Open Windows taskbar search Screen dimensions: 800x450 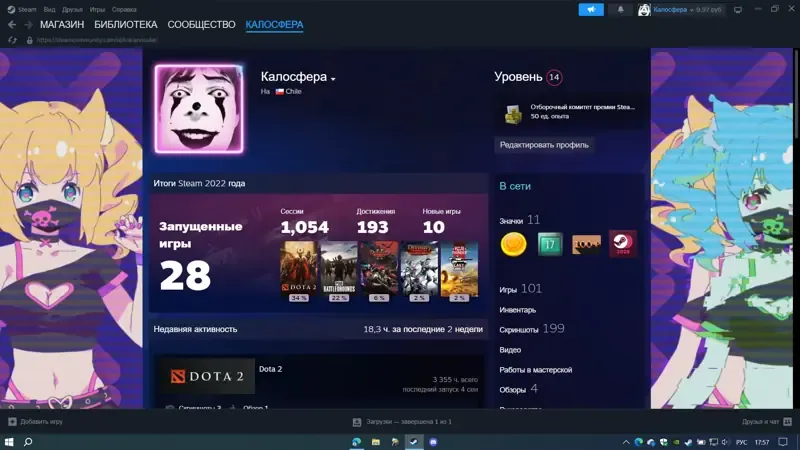tap(28, 442)
